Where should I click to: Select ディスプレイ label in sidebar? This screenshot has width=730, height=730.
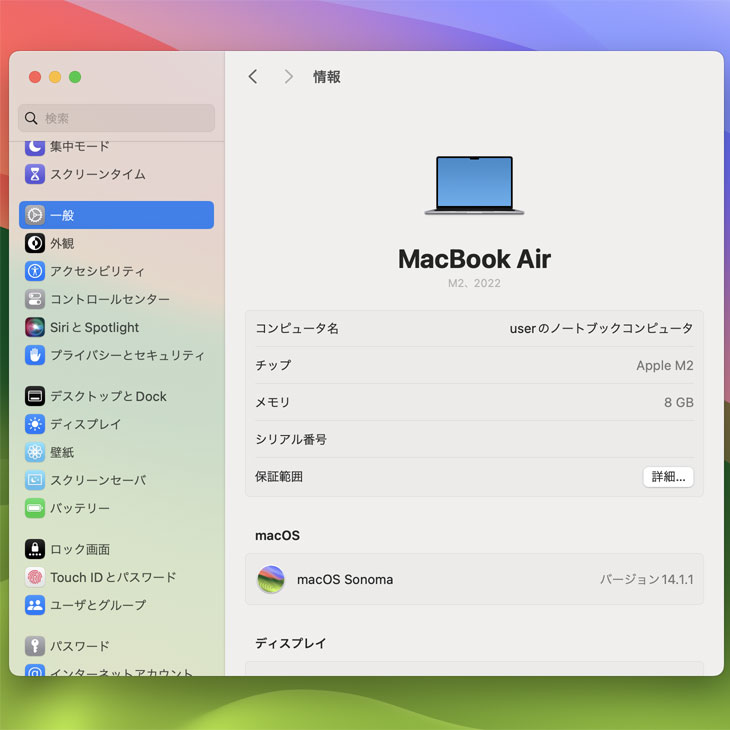click(86, 424)
